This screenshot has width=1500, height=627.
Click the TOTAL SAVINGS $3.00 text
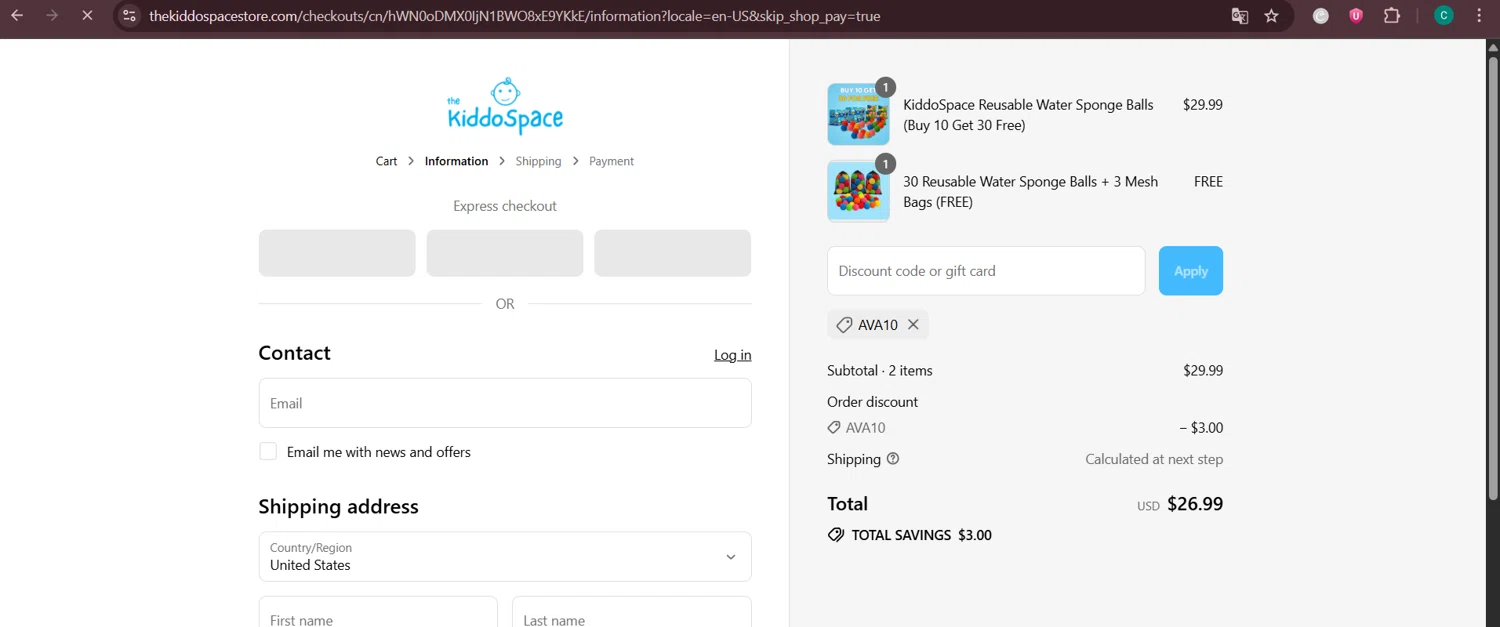point(921,535)
